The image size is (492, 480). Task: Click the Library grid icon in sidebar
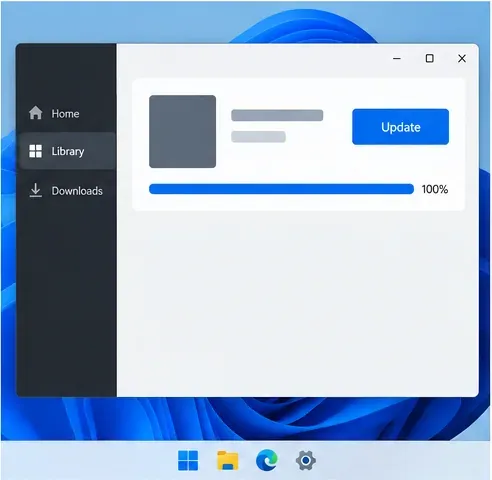click(x=35, y=151)
